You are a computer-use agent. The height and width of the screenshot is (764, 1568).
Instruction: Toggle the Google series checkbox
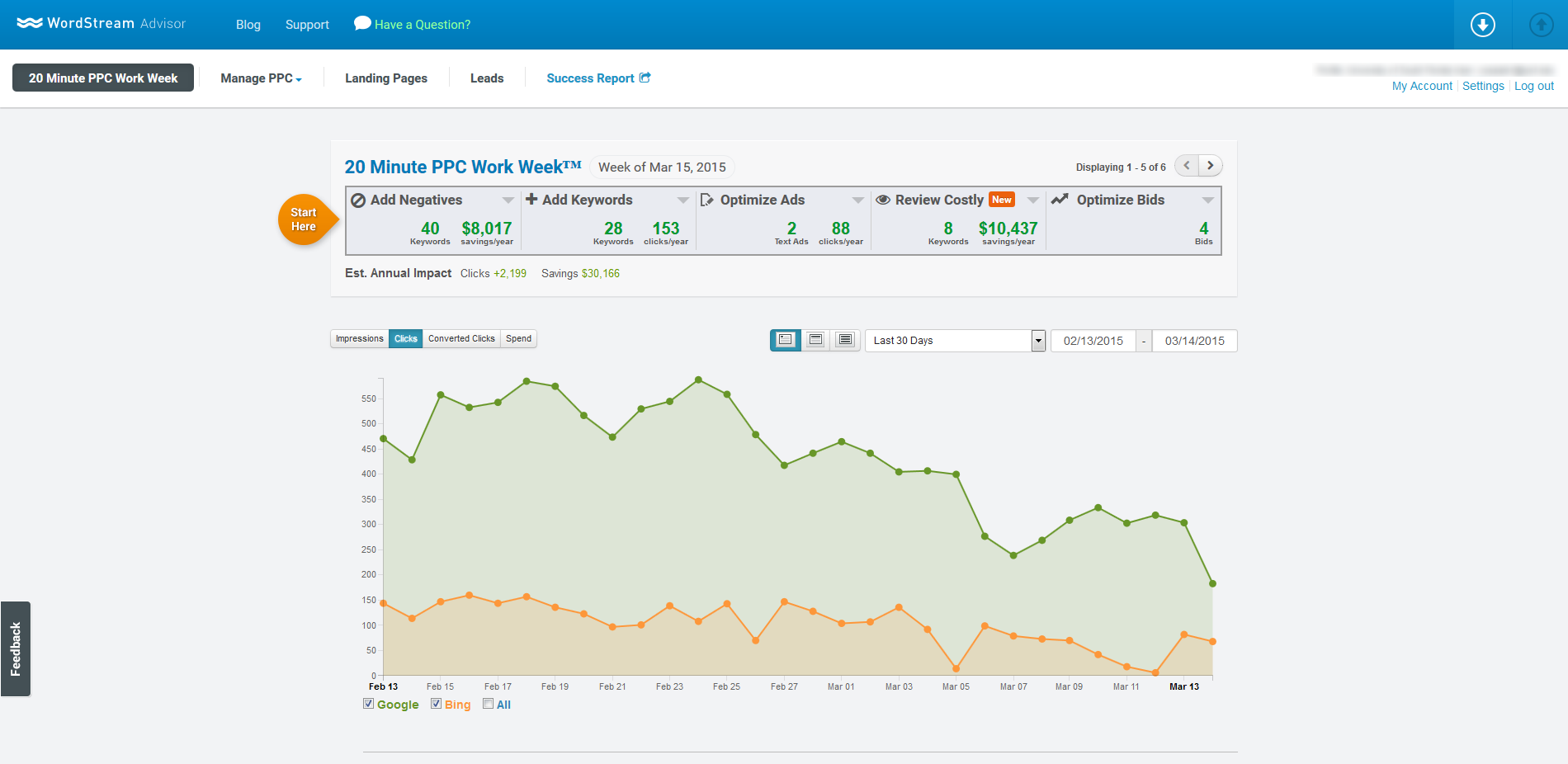point(368,704)
